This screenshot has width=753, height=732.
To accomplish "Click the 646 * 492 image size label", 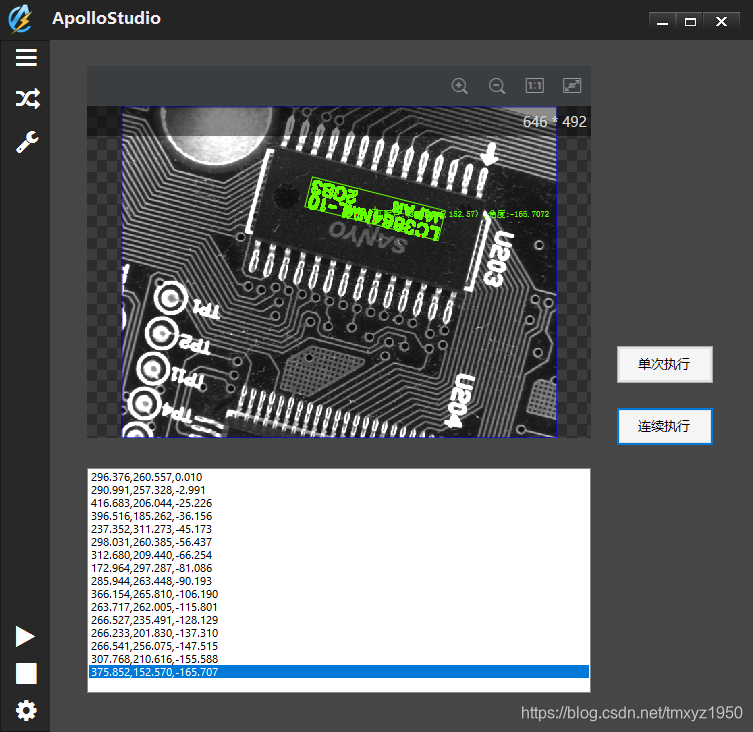I will point(555,122).
